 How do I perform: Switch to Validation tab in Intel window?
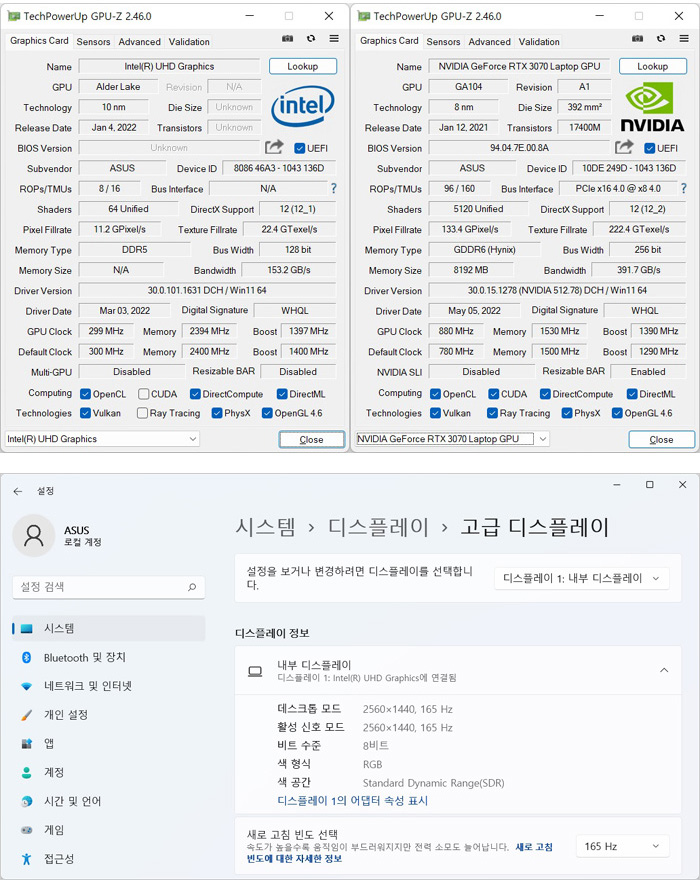(189, 42)
